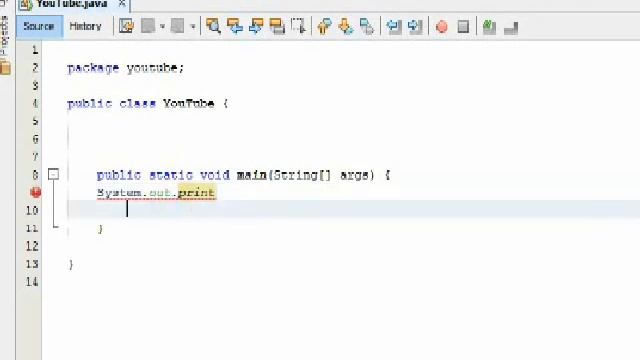The height and width of the screenshot is (360, 640).
Task: Click the Uncomment lines icon
Action: point(511,28)
